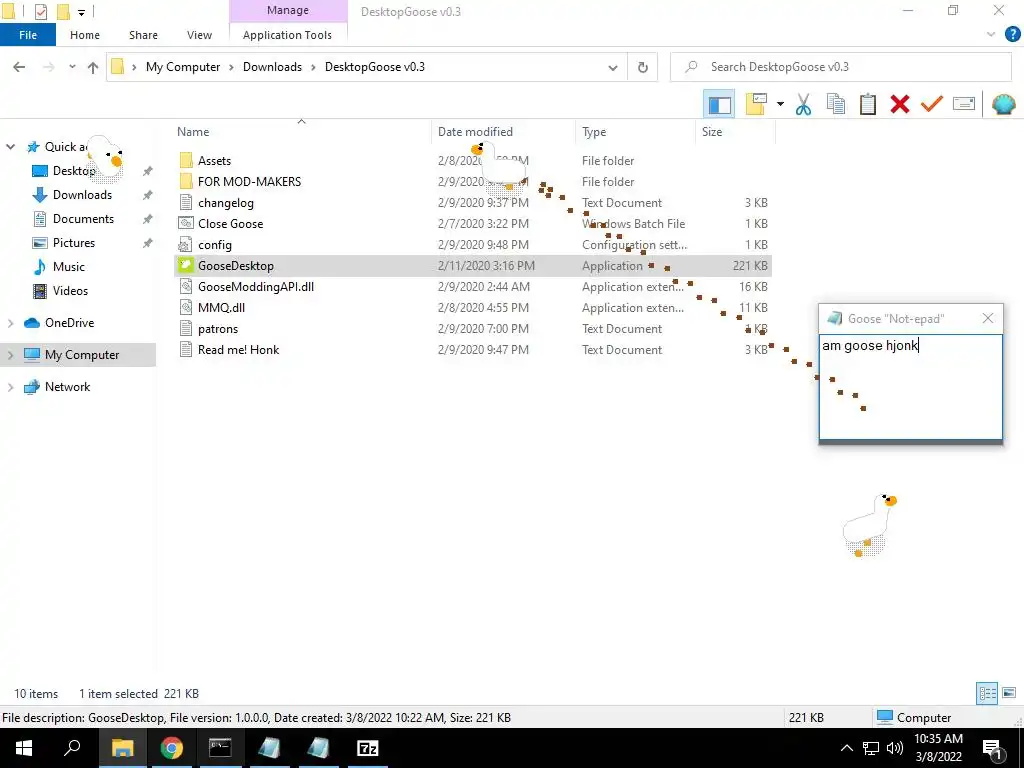Screen dimensions: 1024x768
Task: Click the red X Delete icon
Action: tap(900, 104)
